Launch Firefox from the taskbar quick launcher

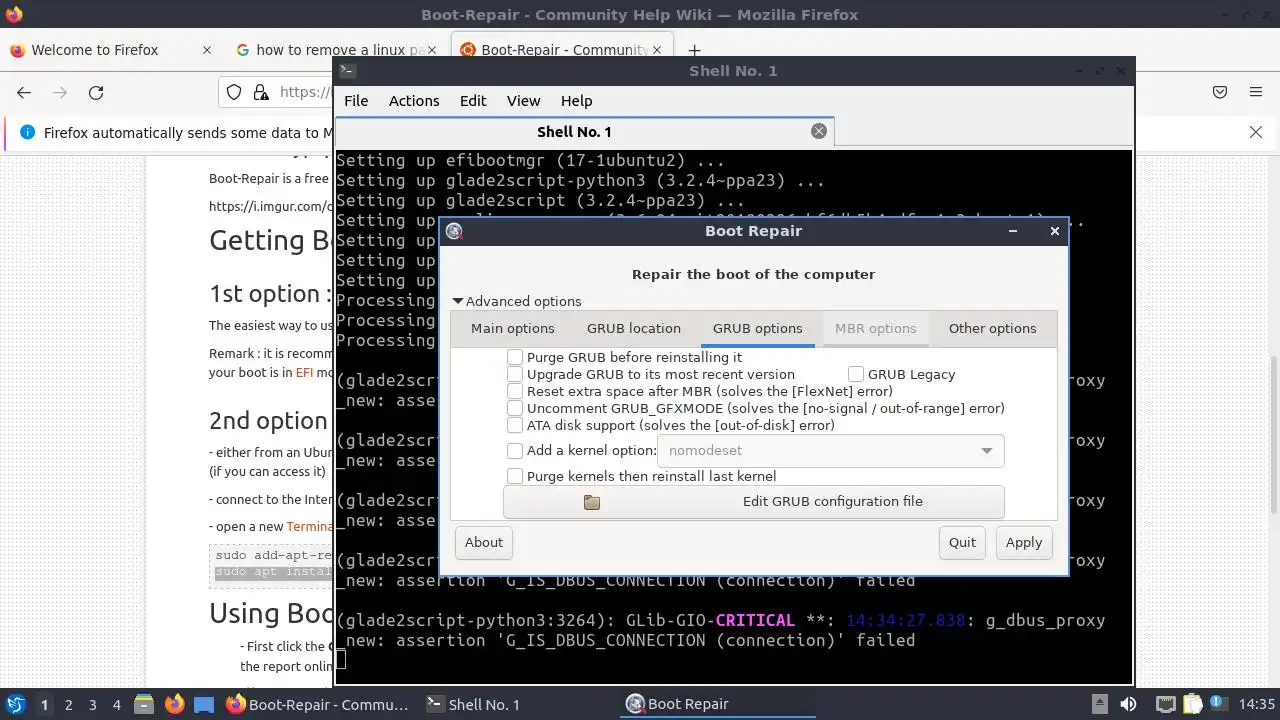pyautogui.click(x=174, y=704)
